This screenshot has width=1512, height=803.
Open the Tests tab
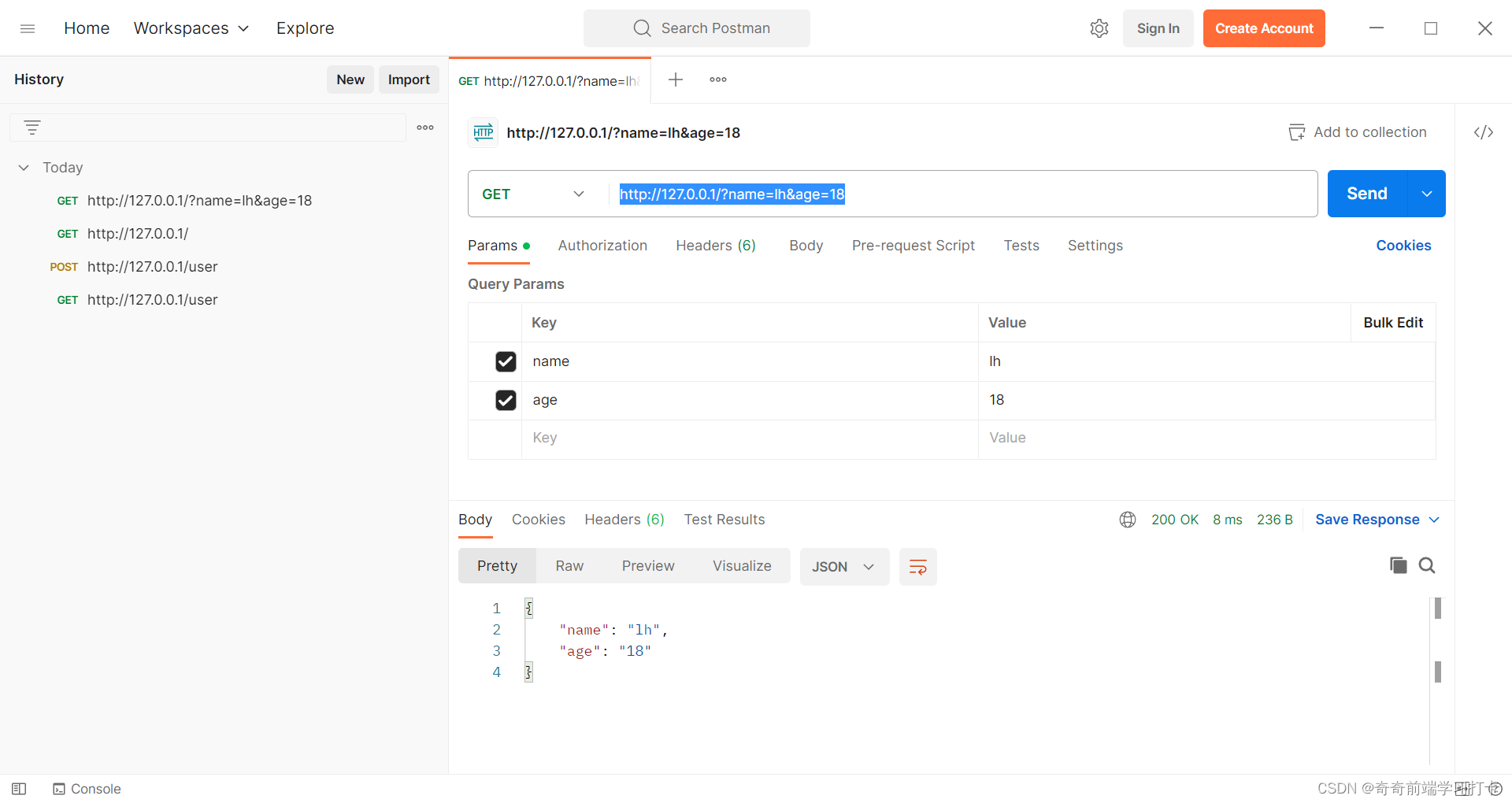(x=1021, y=246)
